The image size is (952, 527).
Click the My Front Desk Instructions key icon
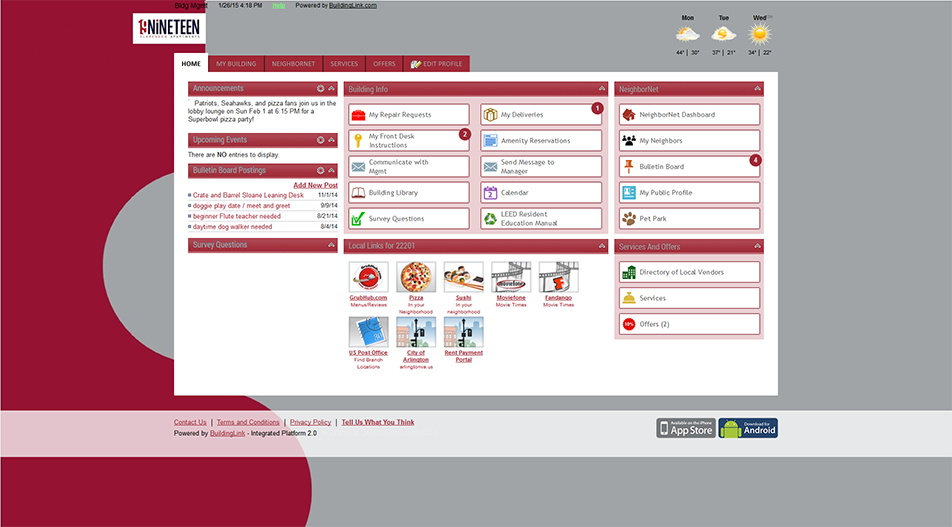click(358, 141)
